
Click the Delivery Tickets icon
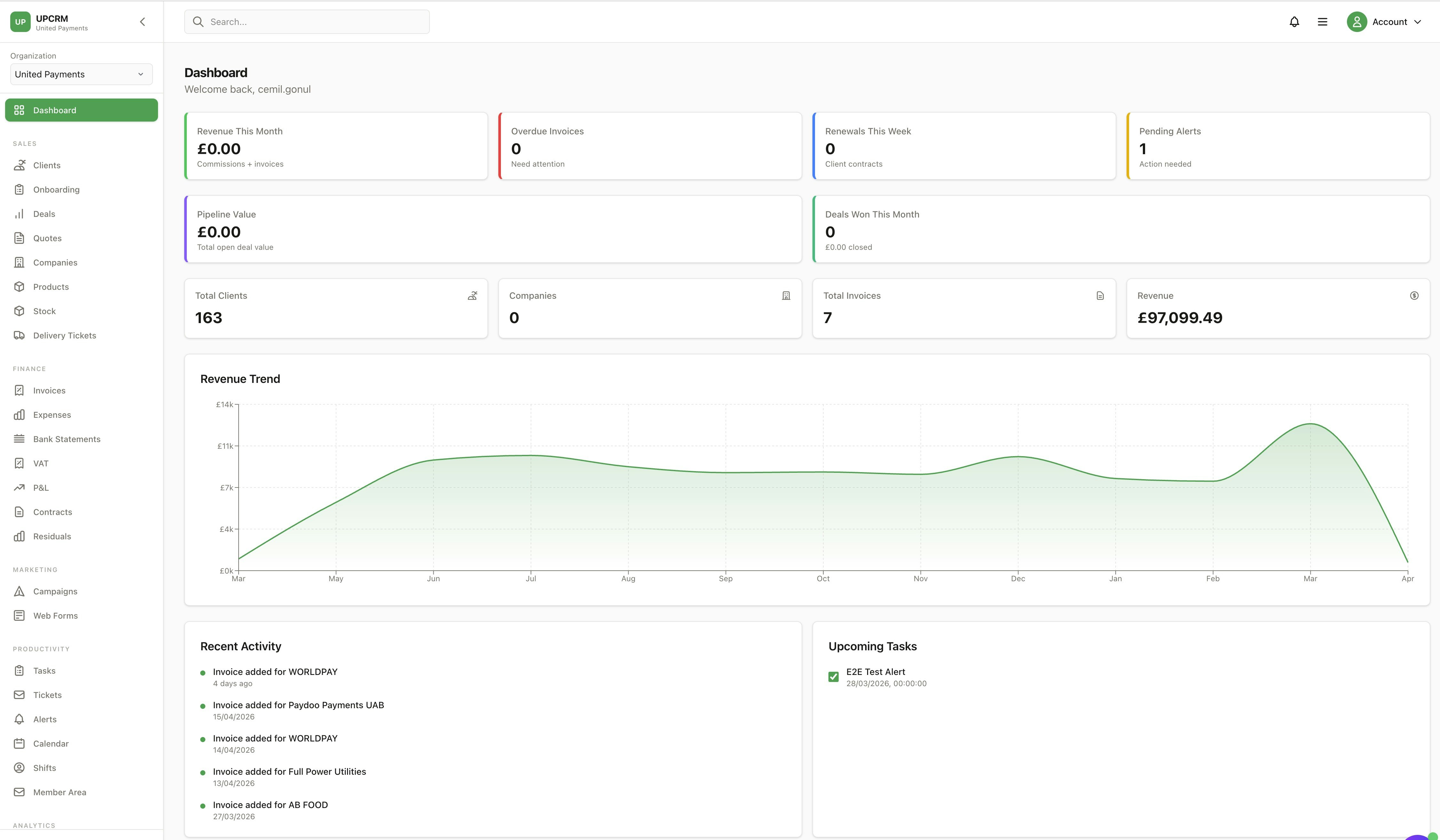[20, 335]
